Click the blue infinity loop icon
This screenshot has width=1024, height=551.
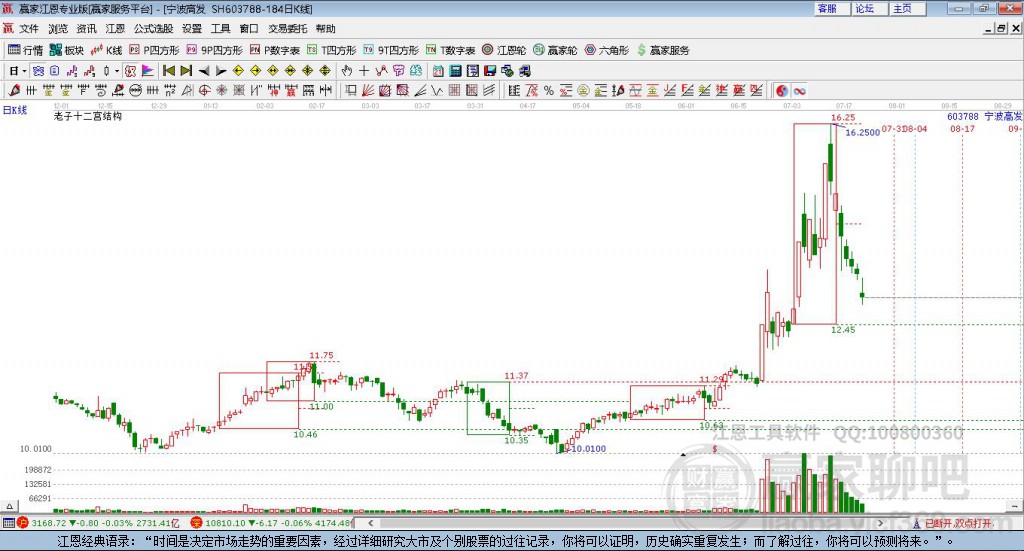point(799,91)
